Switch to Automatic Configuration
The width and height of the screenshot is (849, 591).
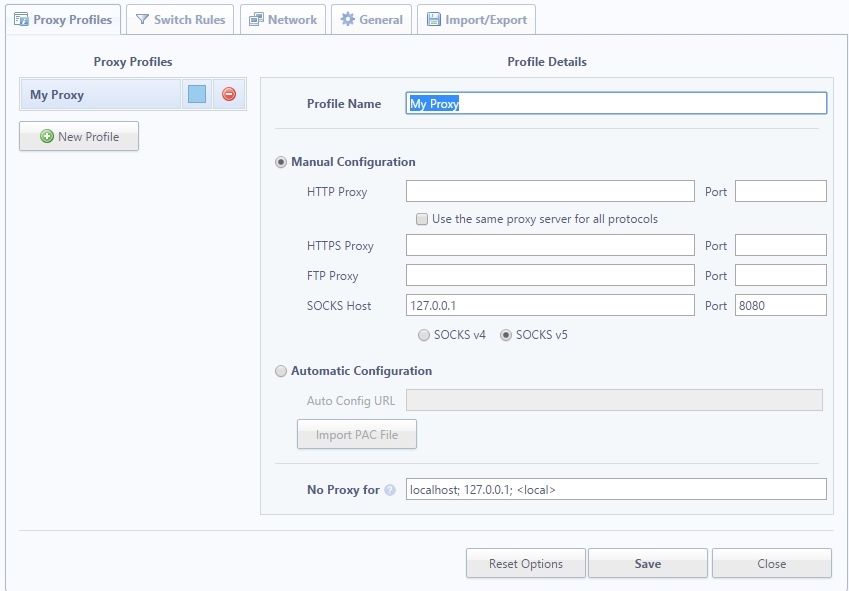281,370
